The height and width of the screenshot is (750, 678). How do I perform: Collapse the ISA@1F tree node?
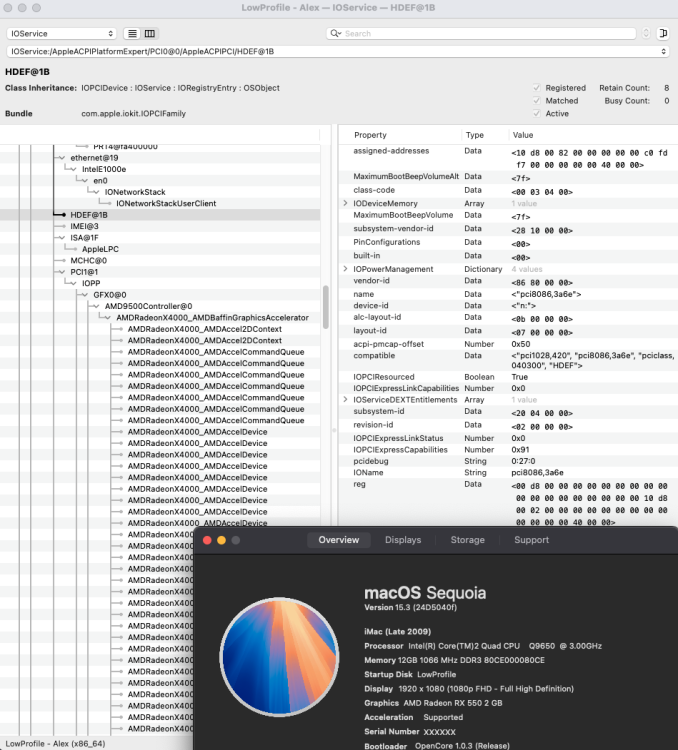[62, 238]
